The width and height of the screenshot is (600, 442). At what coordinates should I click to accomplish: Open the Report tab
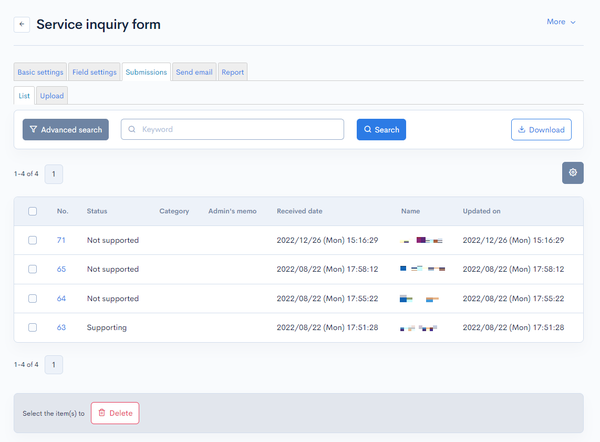tap(233, 72)
